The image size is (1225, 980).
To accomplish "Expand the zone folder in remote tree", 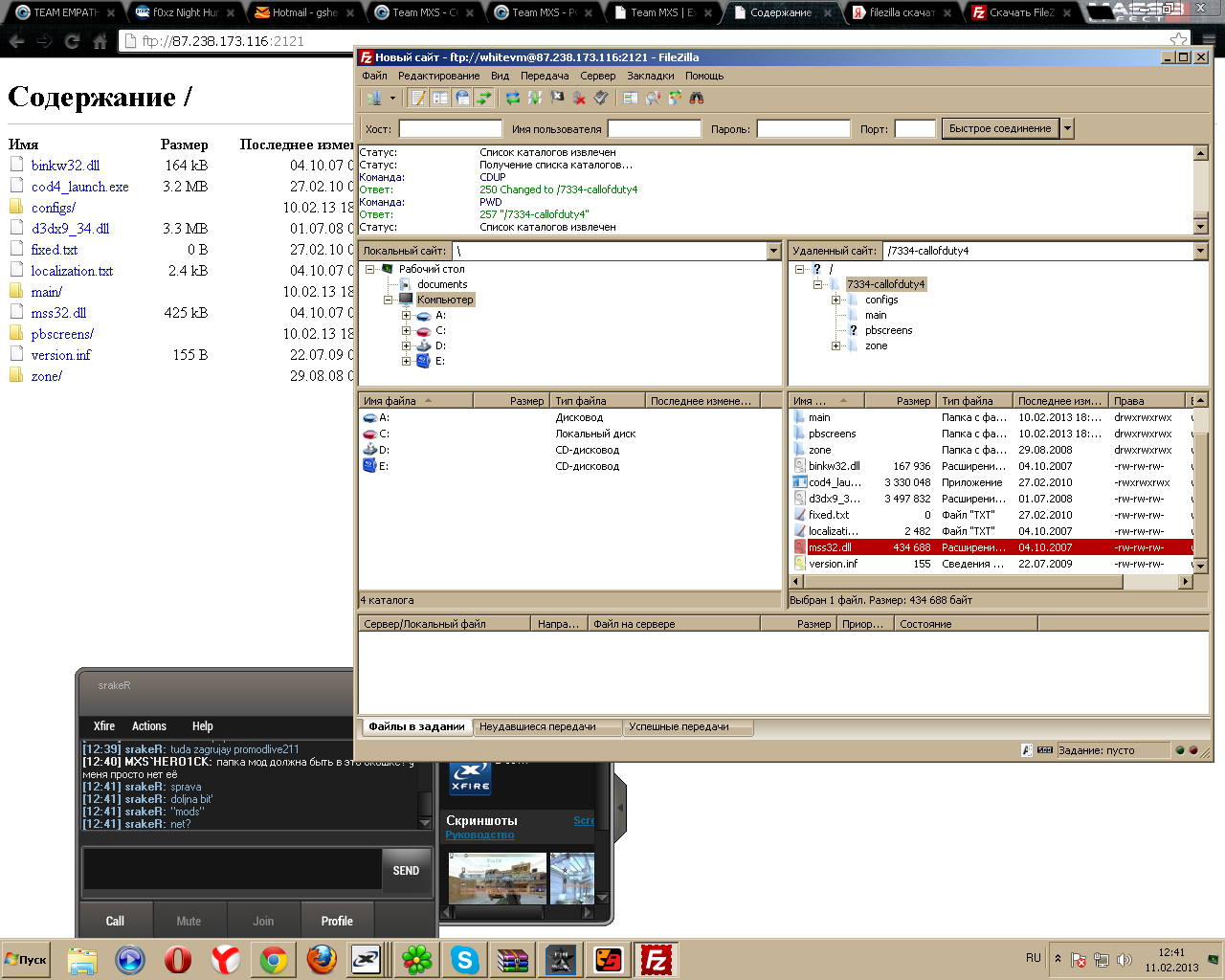I will 835,345.
